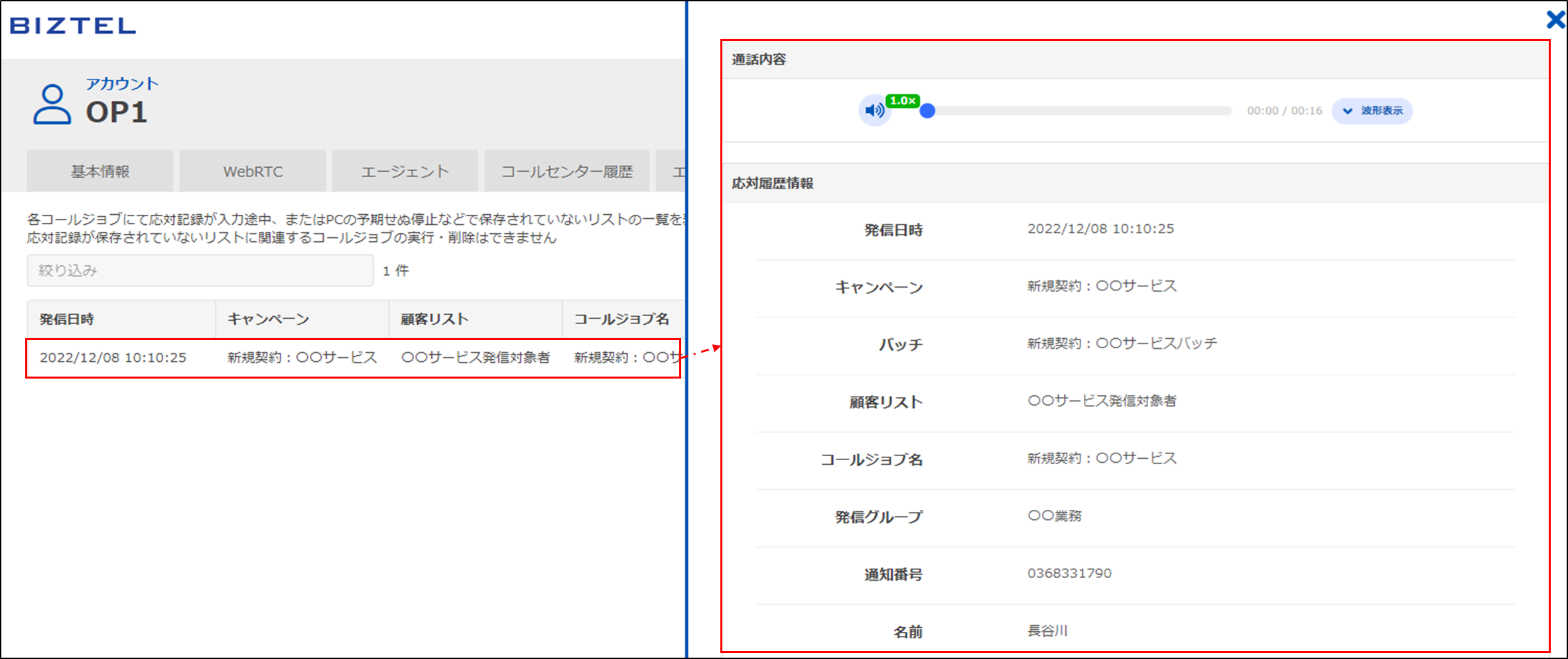This screenshot has width=1568, height=659.
Task: Switch to the WebRTC tab
Action: pyautogui.click(x=253, y=172)
